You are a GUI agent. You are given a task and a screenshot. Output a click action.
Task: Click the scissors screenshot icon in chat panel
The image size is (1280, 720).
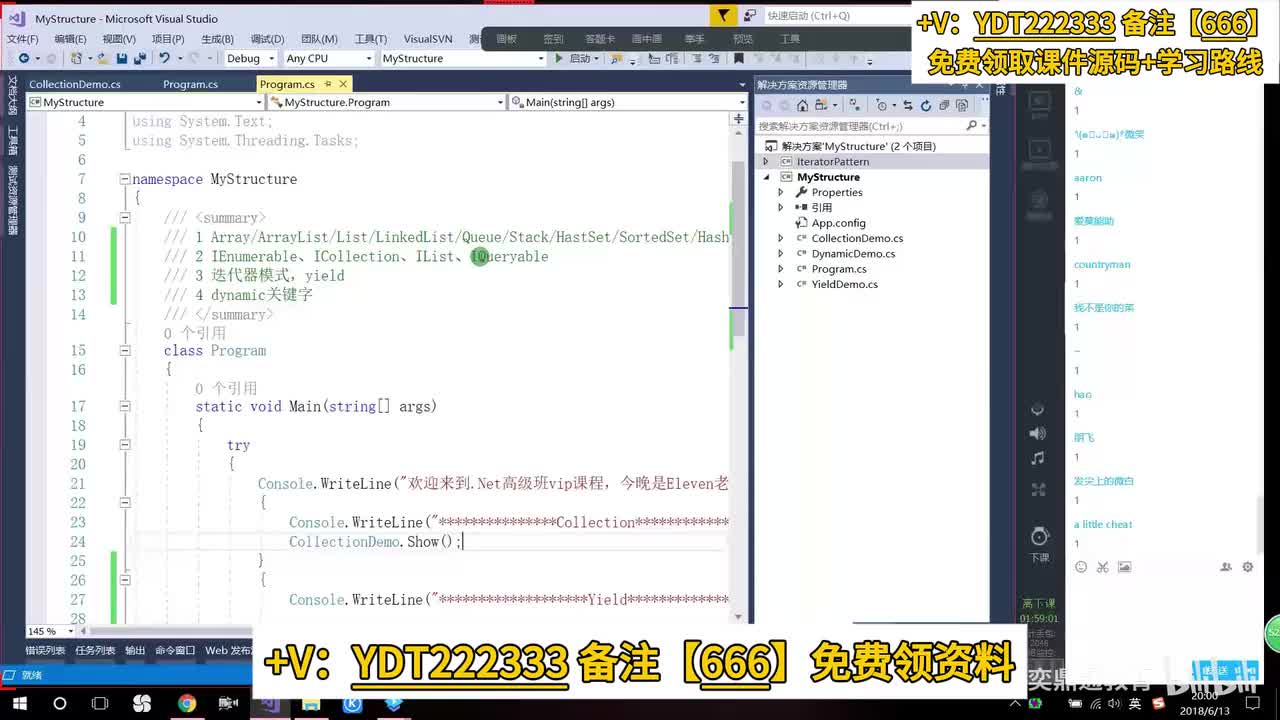coord(1102,567)
